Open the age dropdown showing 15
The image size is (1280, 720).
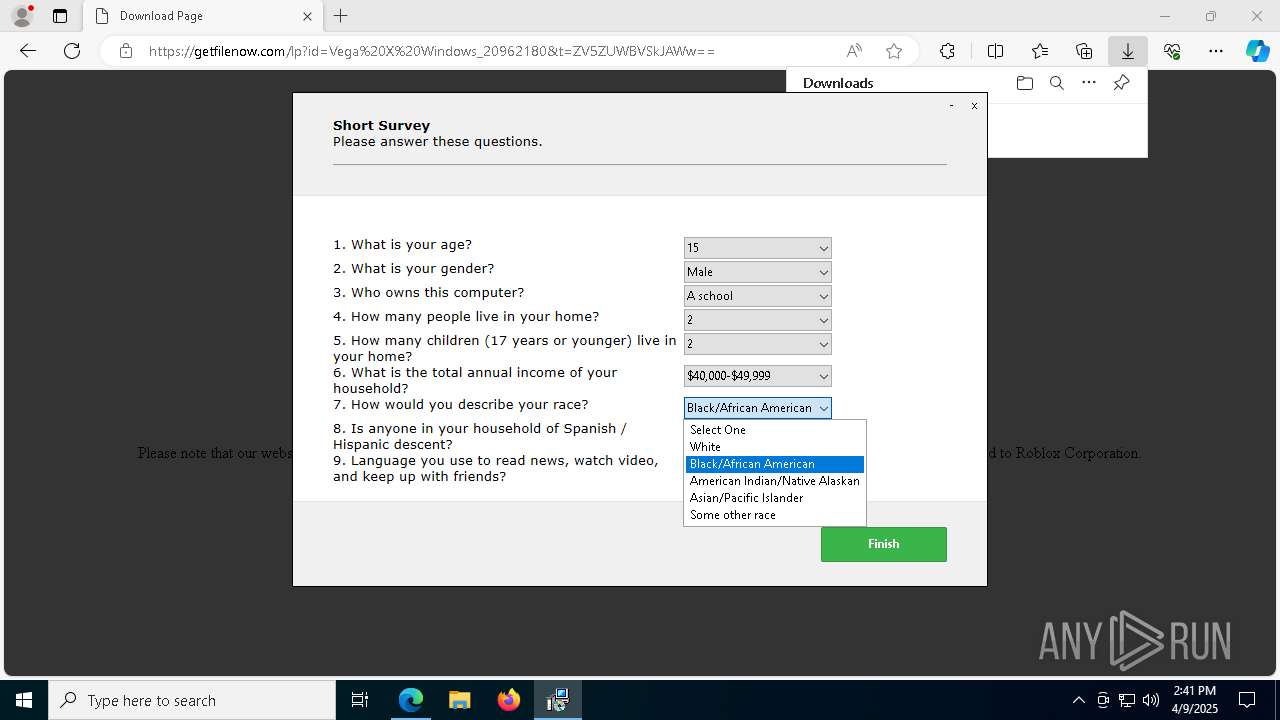(758, 248)
